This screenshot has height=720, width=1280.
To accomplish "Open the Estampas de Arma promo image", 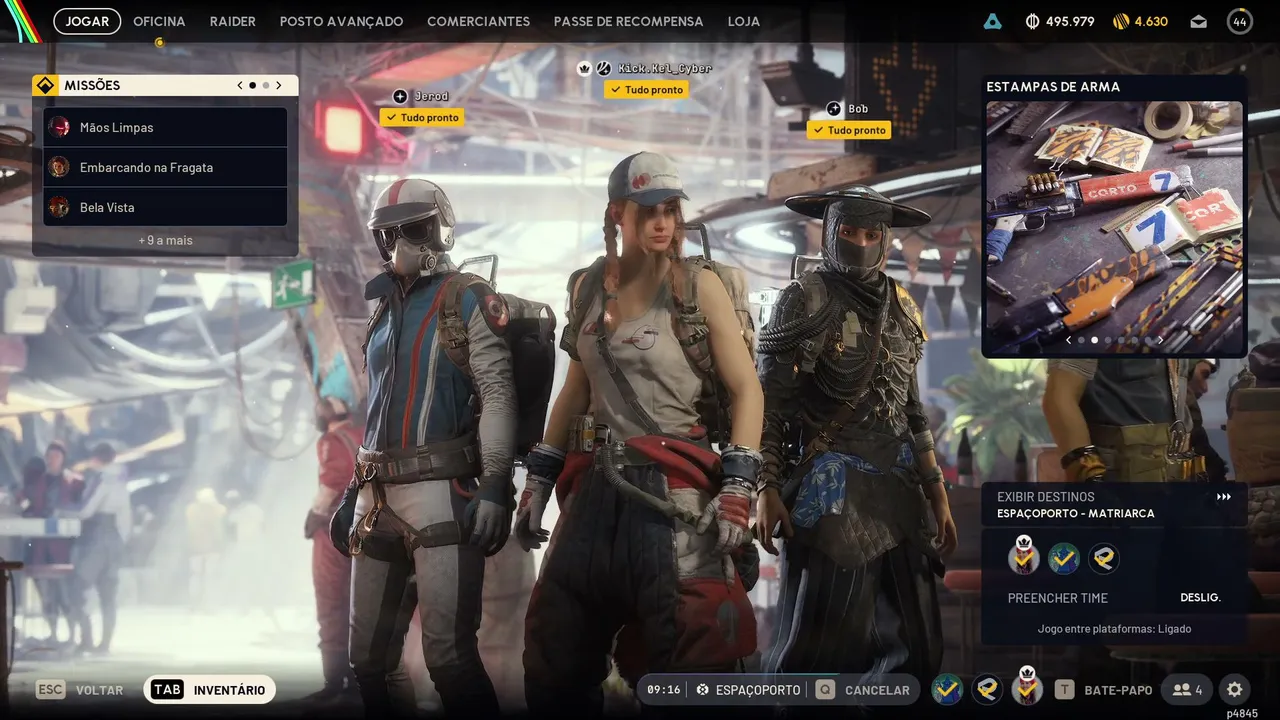I will 1115,228.
